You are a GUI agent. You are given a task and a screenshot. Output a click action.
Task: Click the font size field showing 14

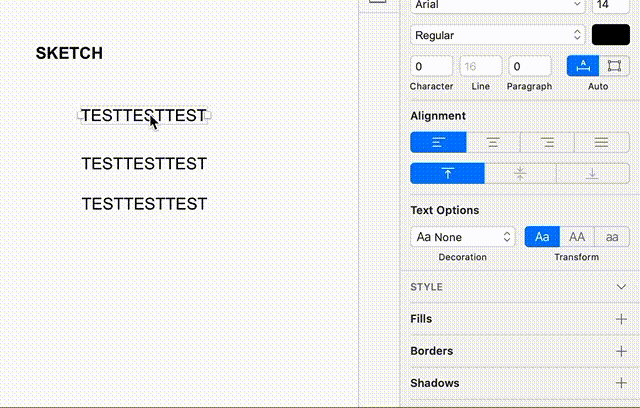[611, 6]
